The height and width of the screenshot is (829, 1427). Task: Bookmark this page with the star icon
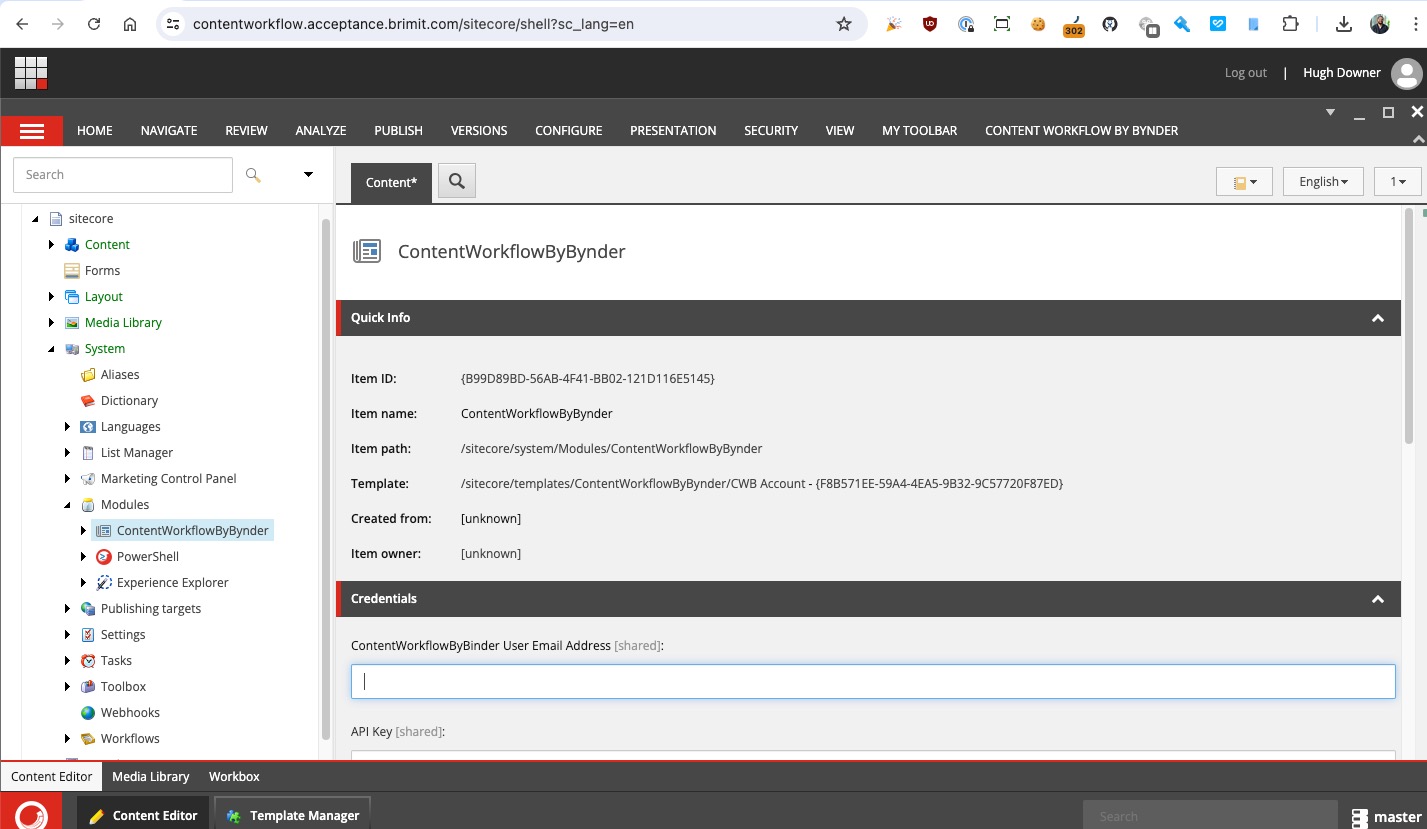click(x=844, y=24)
